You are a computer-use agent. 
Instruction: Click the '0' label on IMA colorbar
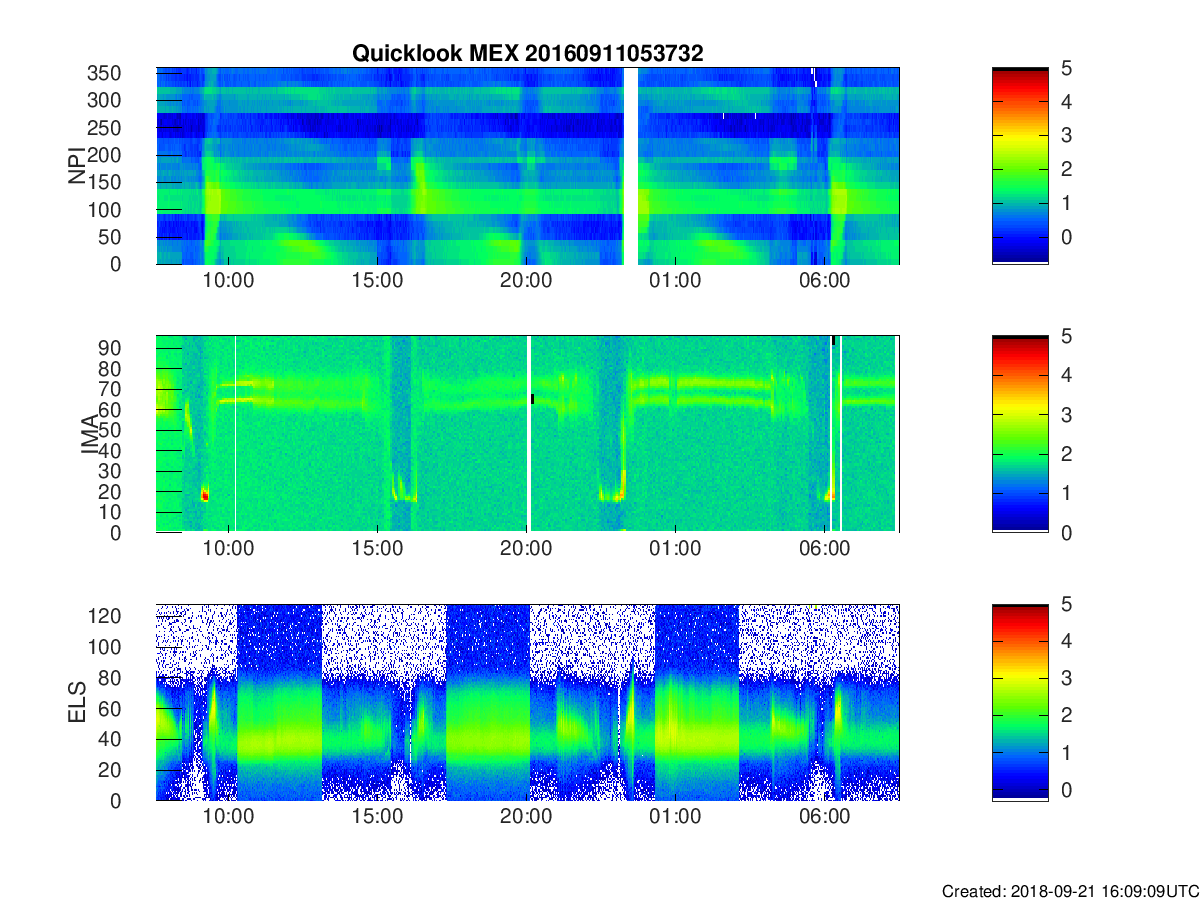point(1066,532)
